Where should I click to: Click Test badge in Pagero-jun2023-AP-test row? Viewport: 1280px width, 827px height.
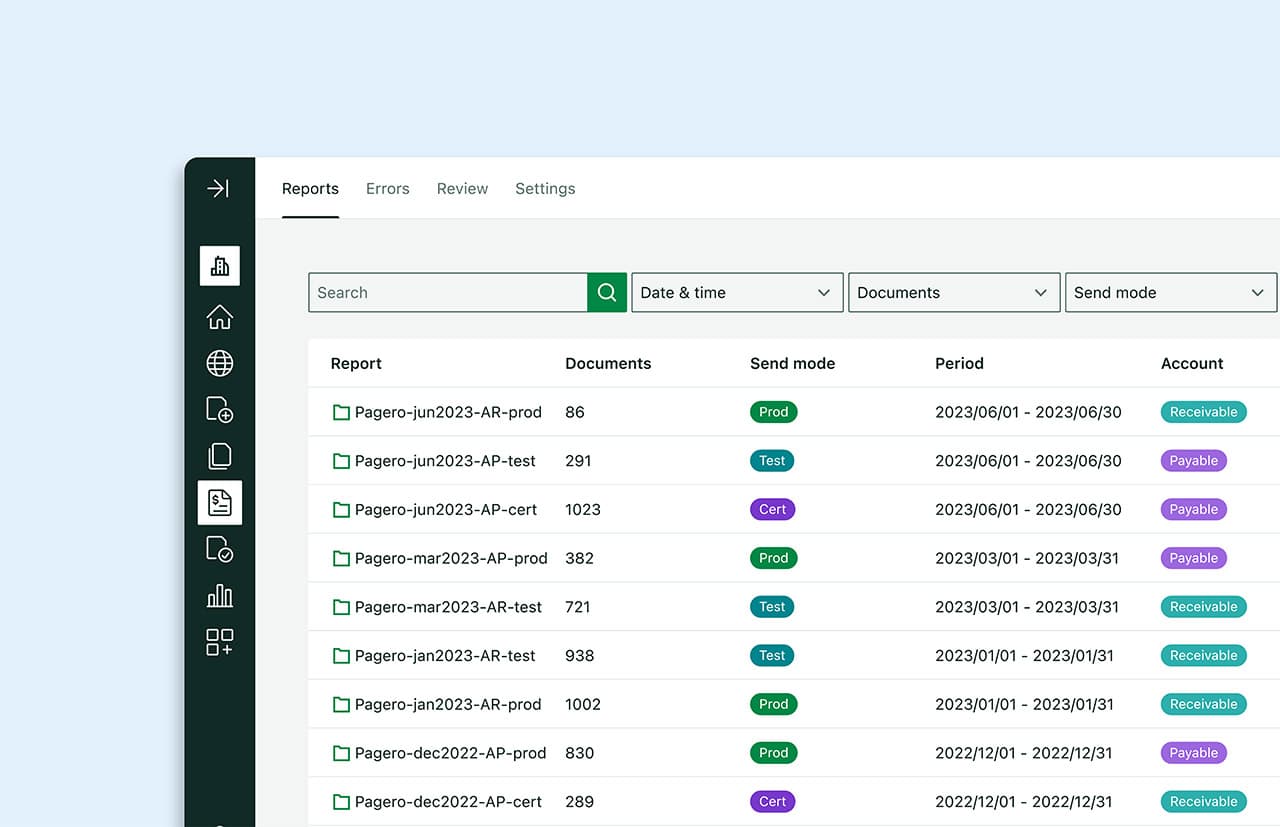point(772,461)
